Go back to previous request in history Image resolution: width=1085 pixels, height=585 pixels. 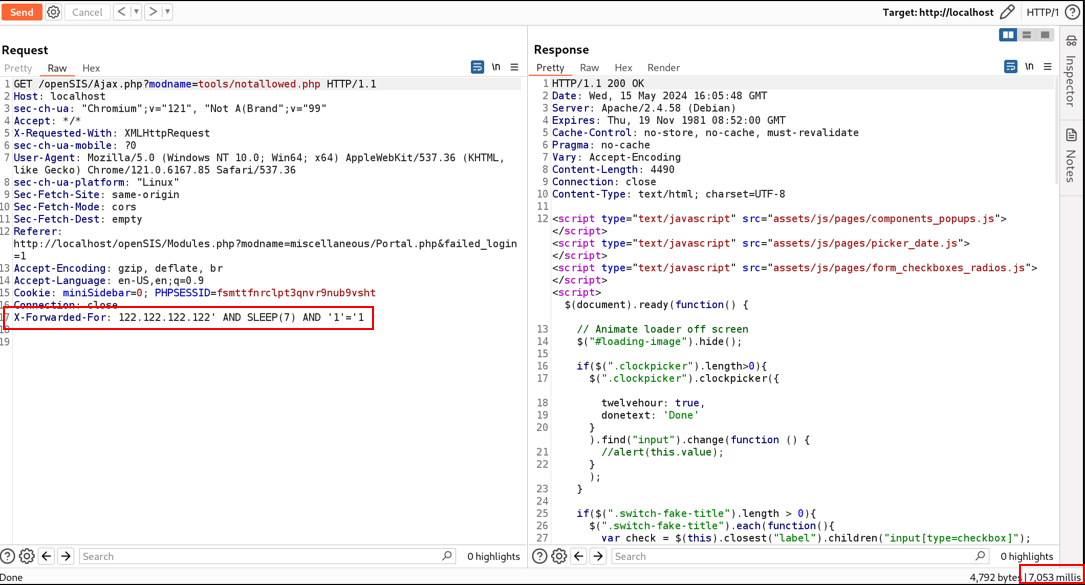coord(122,12)
